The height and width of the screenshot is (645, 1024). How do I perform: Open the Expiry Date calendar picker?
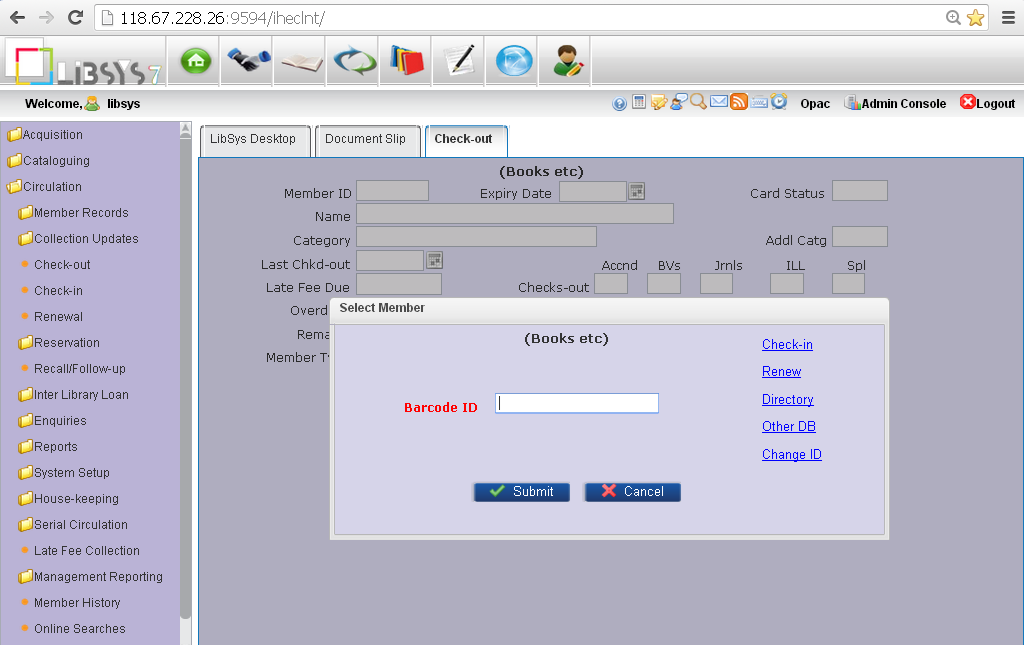coord(636,190)
